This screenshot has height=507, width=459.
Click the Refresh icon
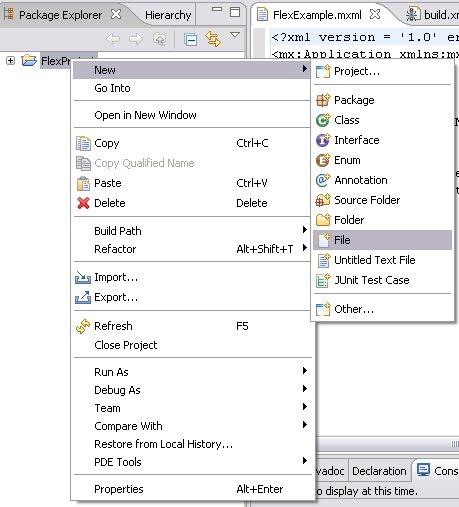83,326
